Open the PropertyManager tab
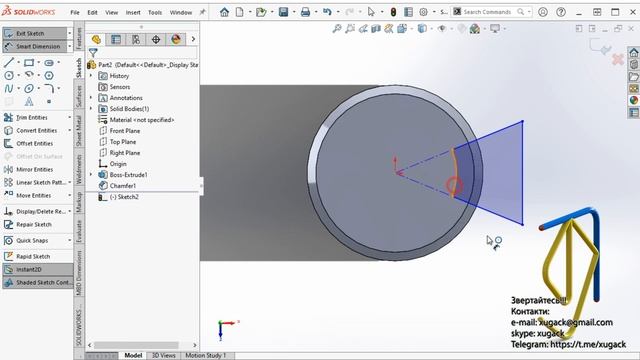 (x=116, y=40)
